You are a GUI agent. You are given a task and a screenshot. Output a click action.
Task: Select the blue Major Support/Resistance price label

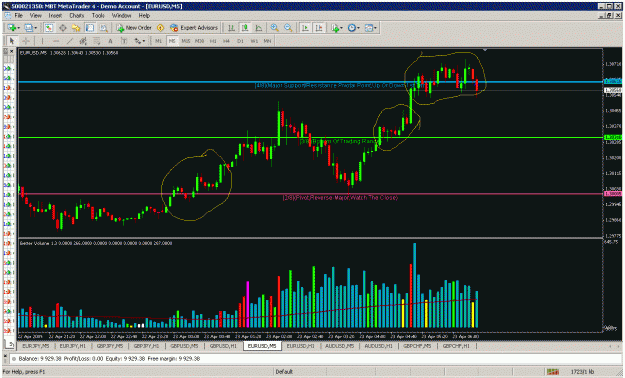[x=612, y=81]
